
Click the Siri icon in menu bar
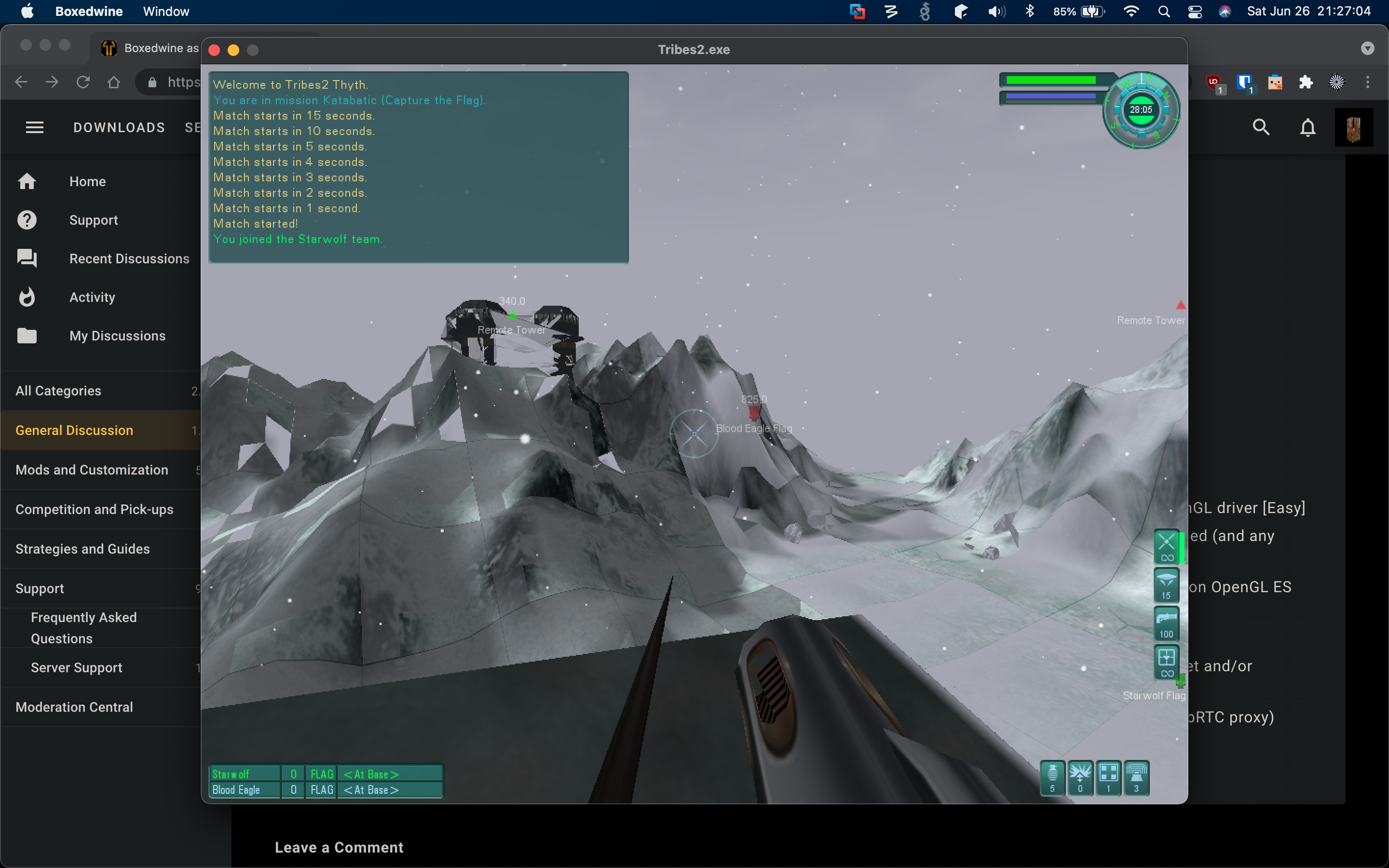tap(1224, 12)
